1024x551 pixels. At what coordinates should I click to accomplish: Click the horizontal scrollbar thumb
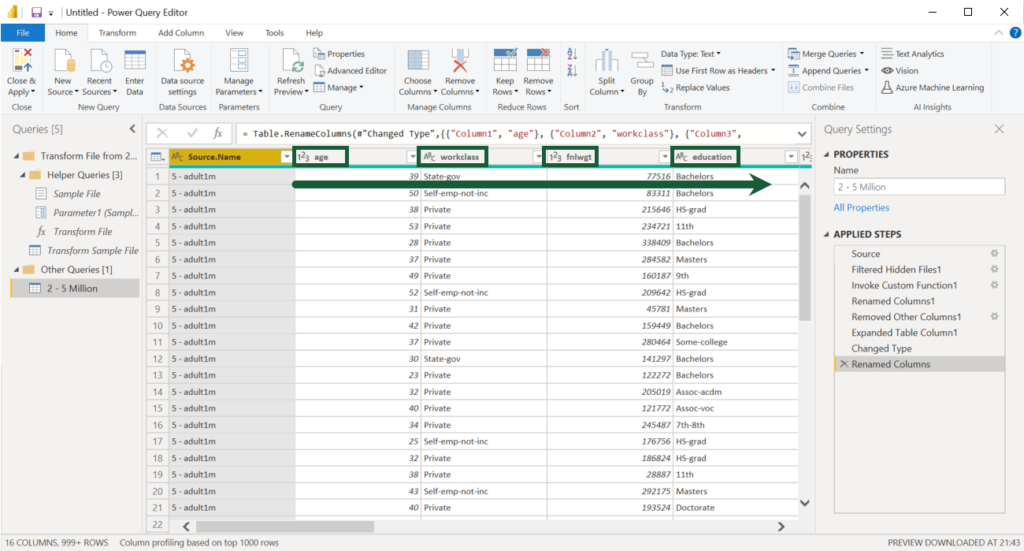point(285,526)
